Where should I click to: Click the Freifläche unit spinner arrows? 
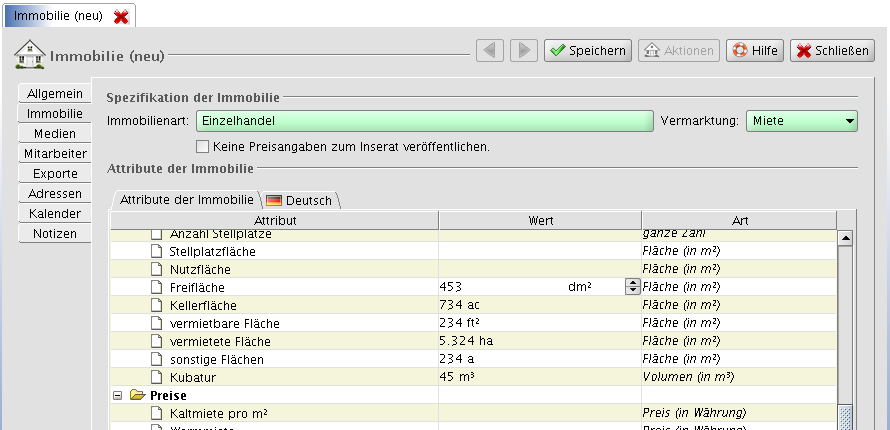pyautogui.click(x=632, y=287)
